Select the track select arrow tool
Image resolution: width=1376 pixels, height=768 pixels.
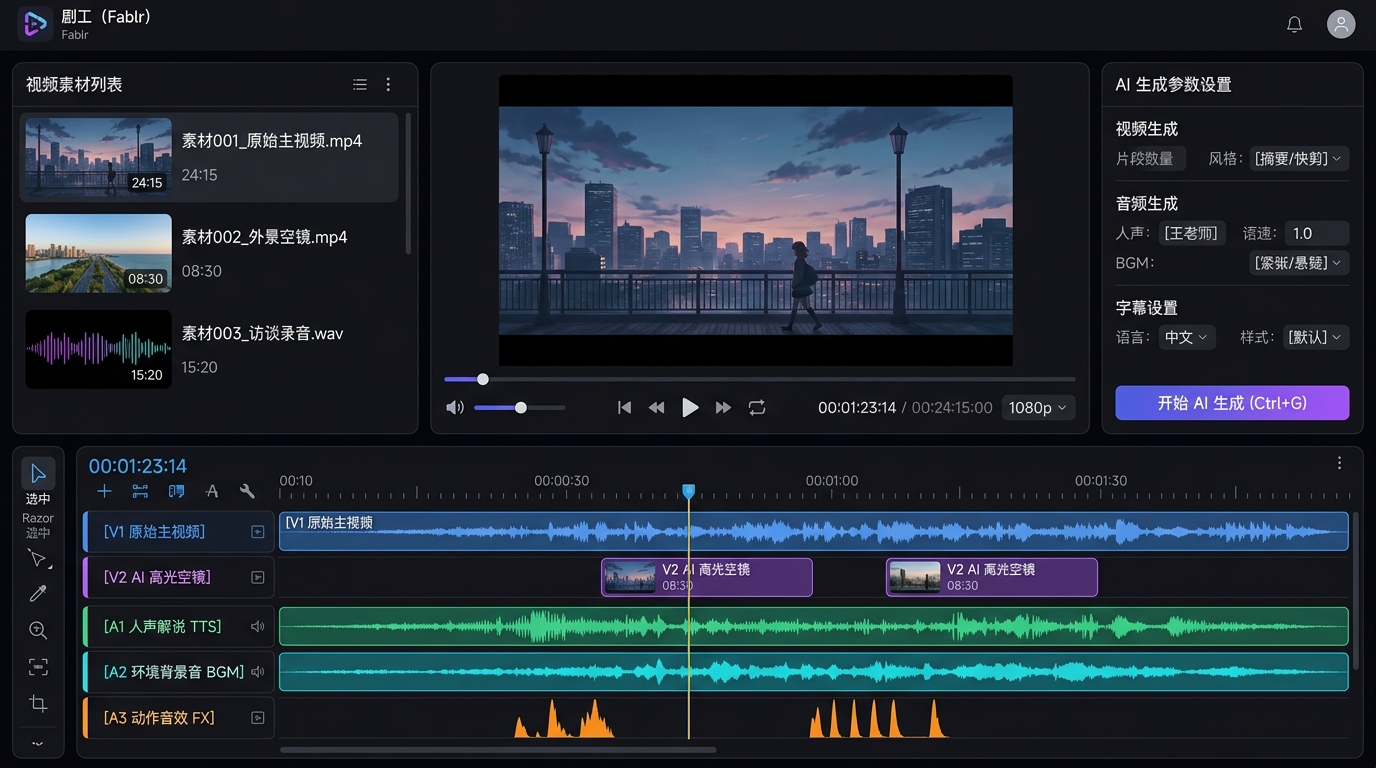coord(38,558)
